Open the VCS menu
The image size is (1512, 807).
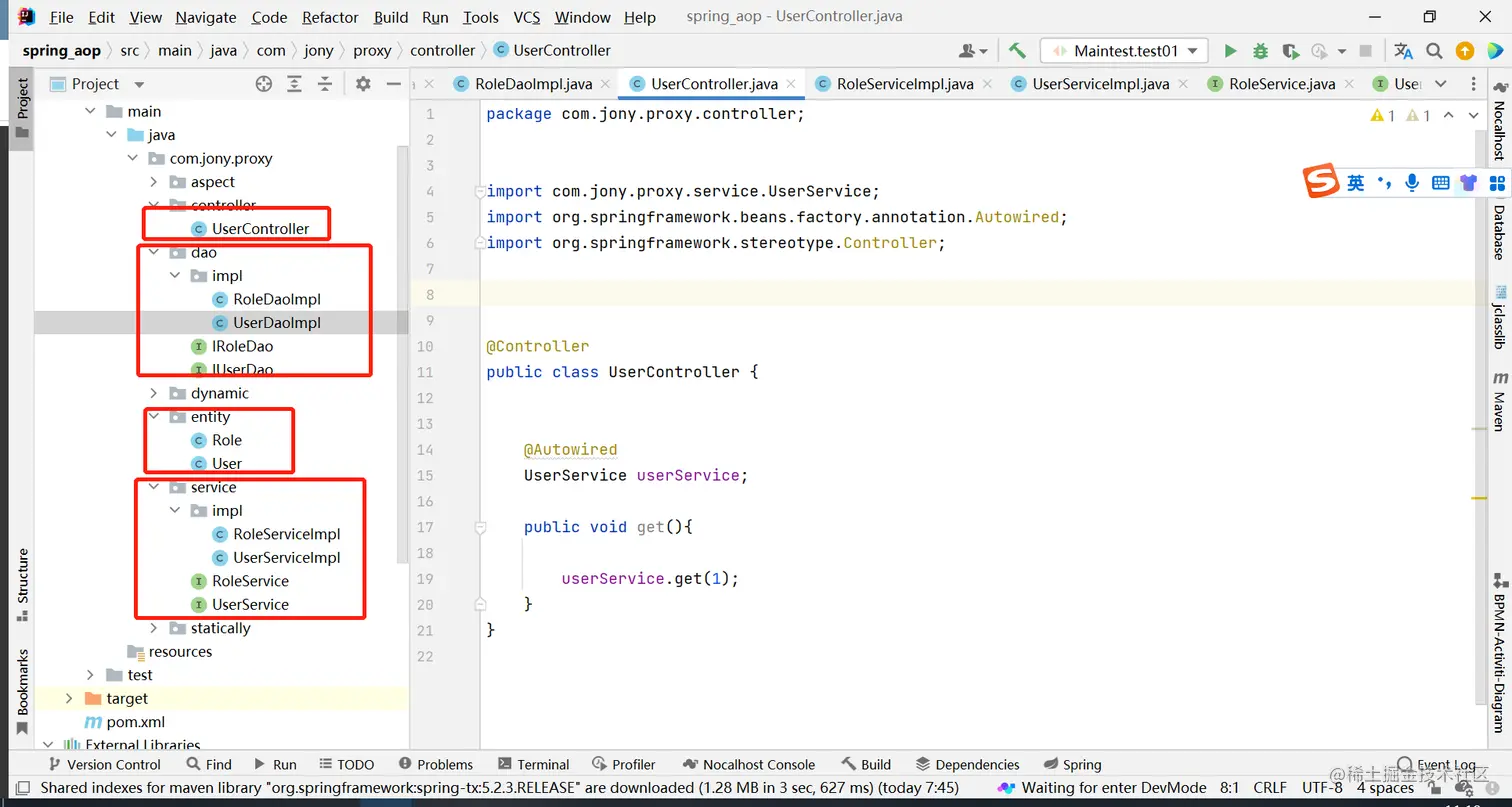tap(527, 17)
